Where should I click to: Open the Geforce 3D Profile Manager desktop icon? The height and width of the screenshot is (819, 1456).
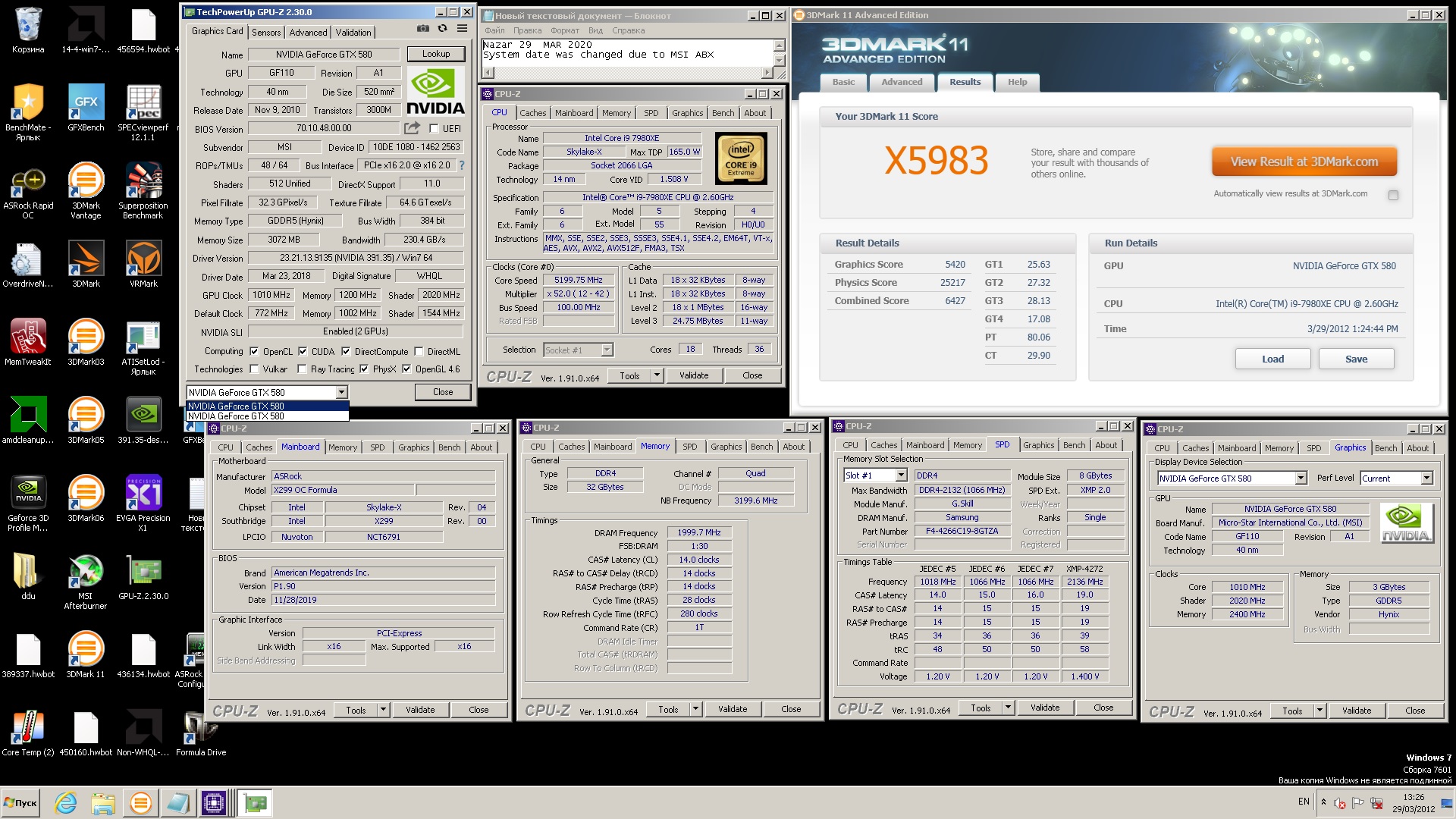click(28, 504)
